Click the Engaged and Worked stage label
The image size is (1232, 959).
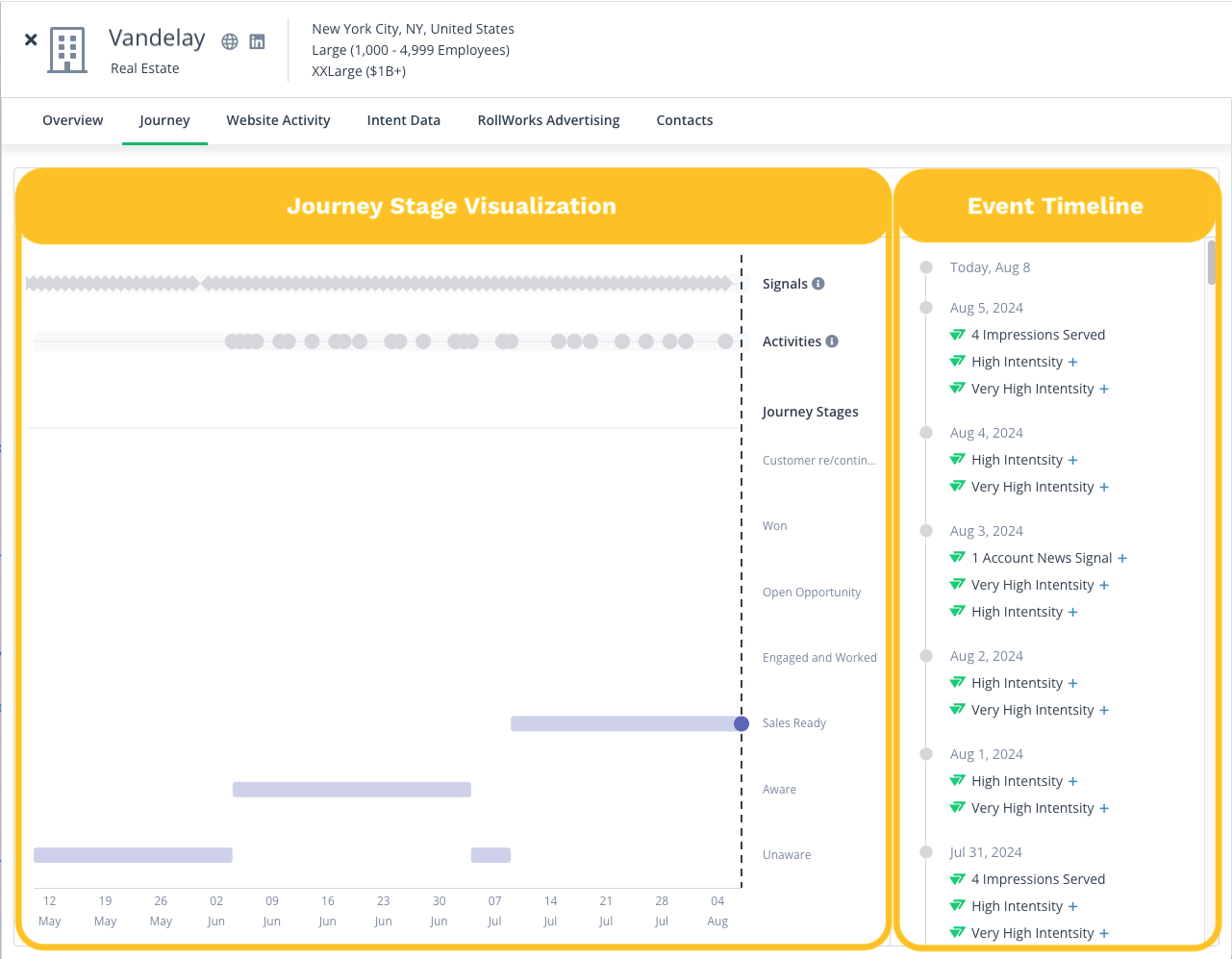pyautogui.click(x=819, y=658)
